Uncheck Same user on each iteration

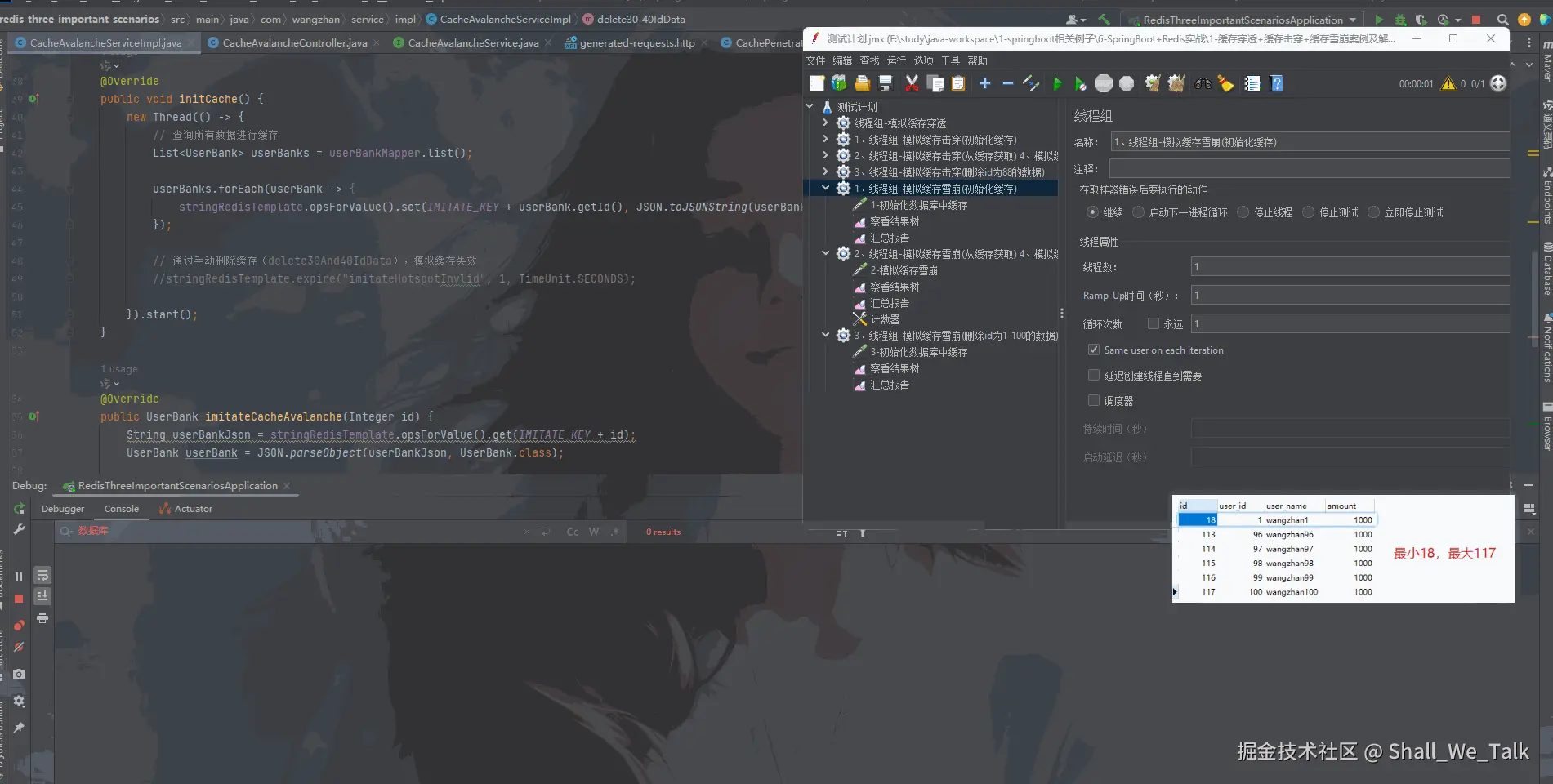[x=1094, y=350]
